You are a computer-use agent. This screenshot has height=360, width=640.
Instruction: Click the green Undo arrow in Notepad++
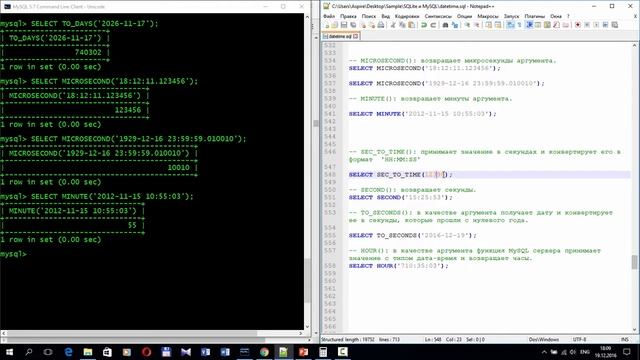click(424, 25)
